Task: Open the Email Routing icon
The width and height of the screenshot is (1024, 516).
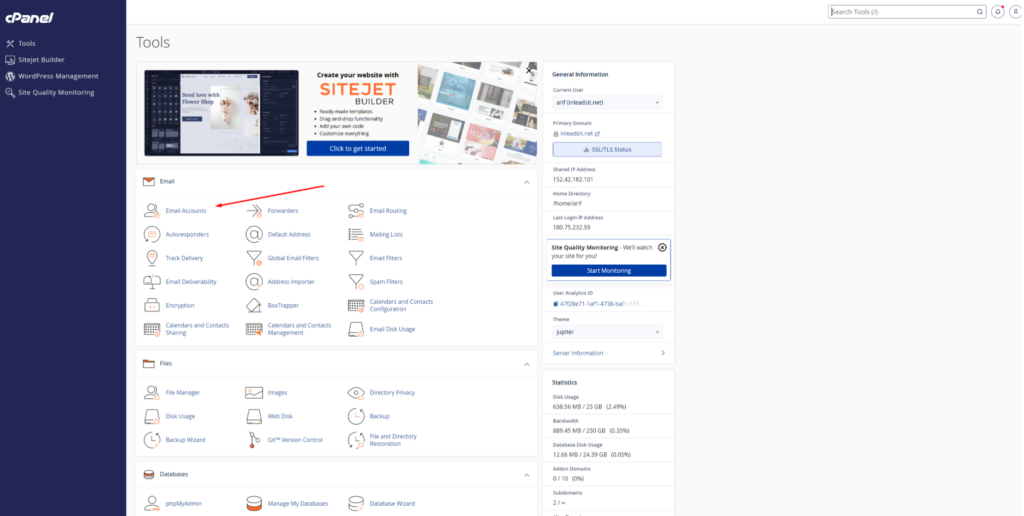Action: (x=356, y=210)
